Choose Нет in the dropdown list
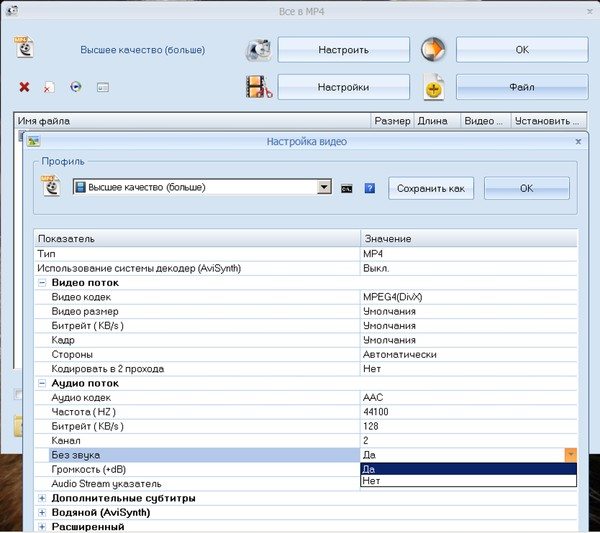This screenshot has height=533, width=600. point(468,481)
